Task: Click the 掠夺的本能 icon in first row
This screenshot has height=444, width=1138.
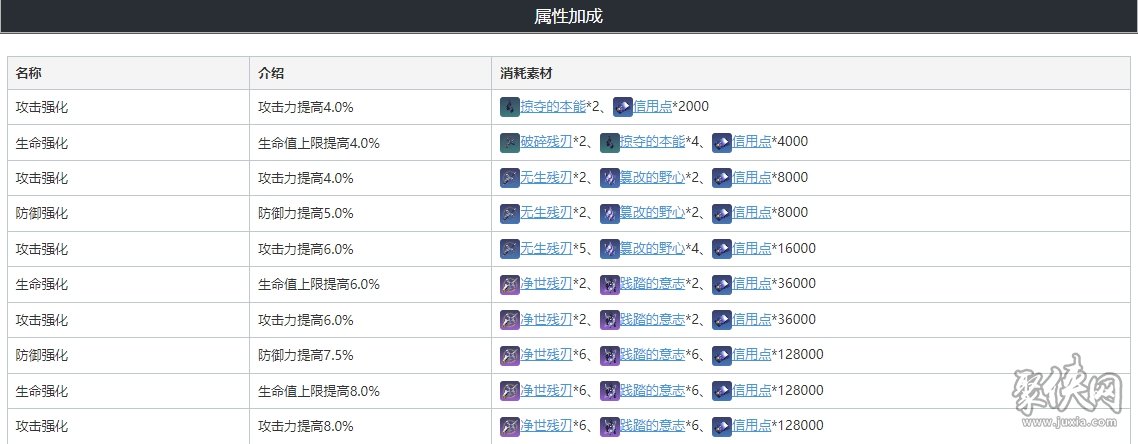Action: pyautogui.click(x=509, y=107)
